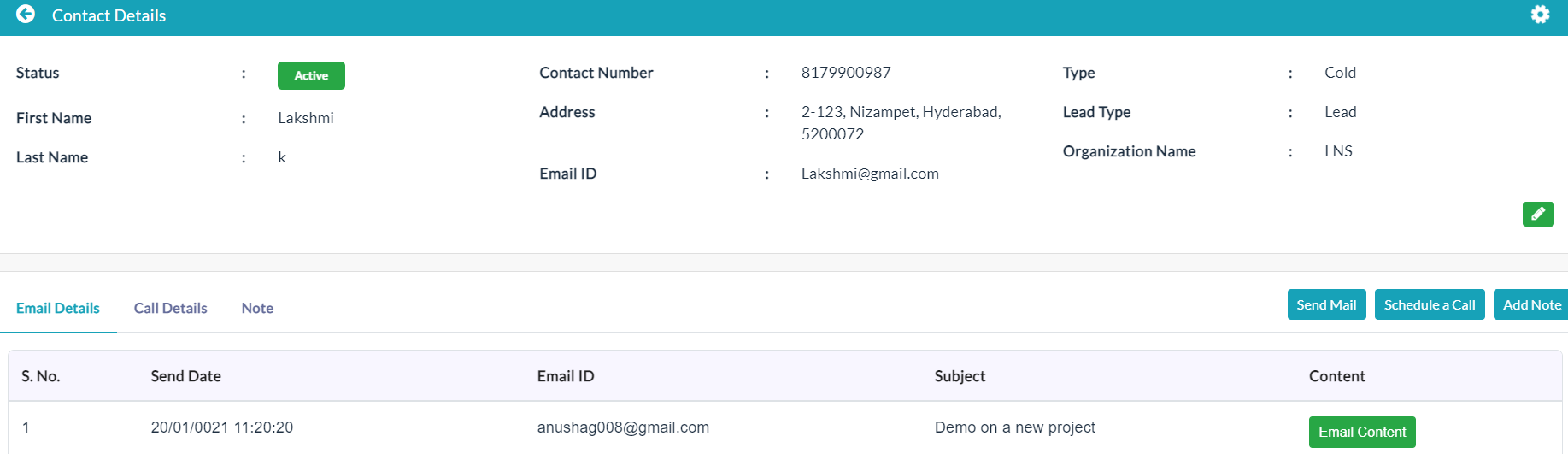Click the Send Mail button
Viewport: 1568px width, 454px height.
tap(1326, 304)
